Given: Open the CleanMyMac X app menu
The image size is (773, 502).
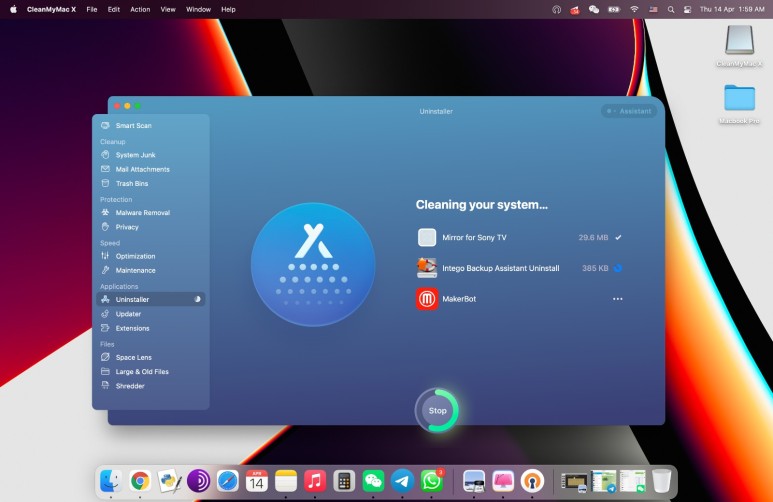Looking at the screenshot, I should coord(51,9).
